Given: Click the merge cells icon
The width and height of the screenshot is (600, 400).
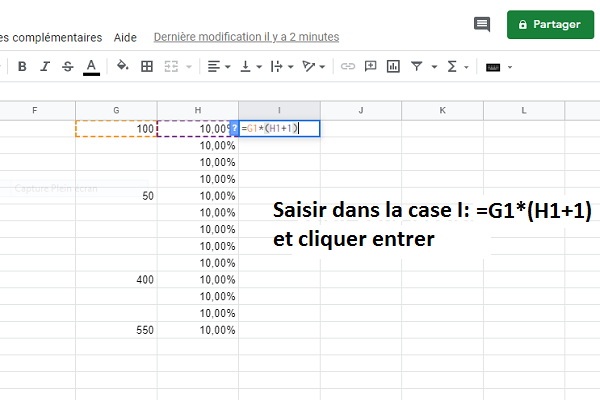Looking at the screenshot, I should click(x=171, y=67).
